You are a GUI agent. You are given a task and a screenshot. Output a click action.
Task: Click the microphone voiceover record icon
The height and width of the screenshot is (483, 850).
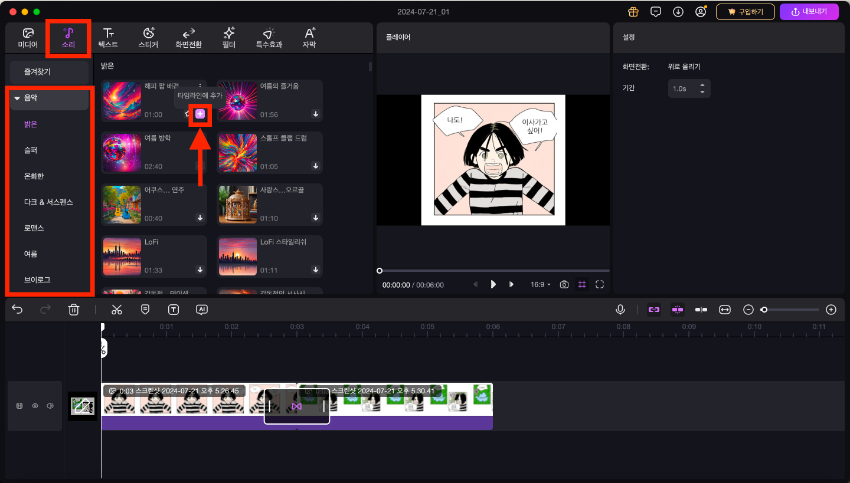click(620, 310)
